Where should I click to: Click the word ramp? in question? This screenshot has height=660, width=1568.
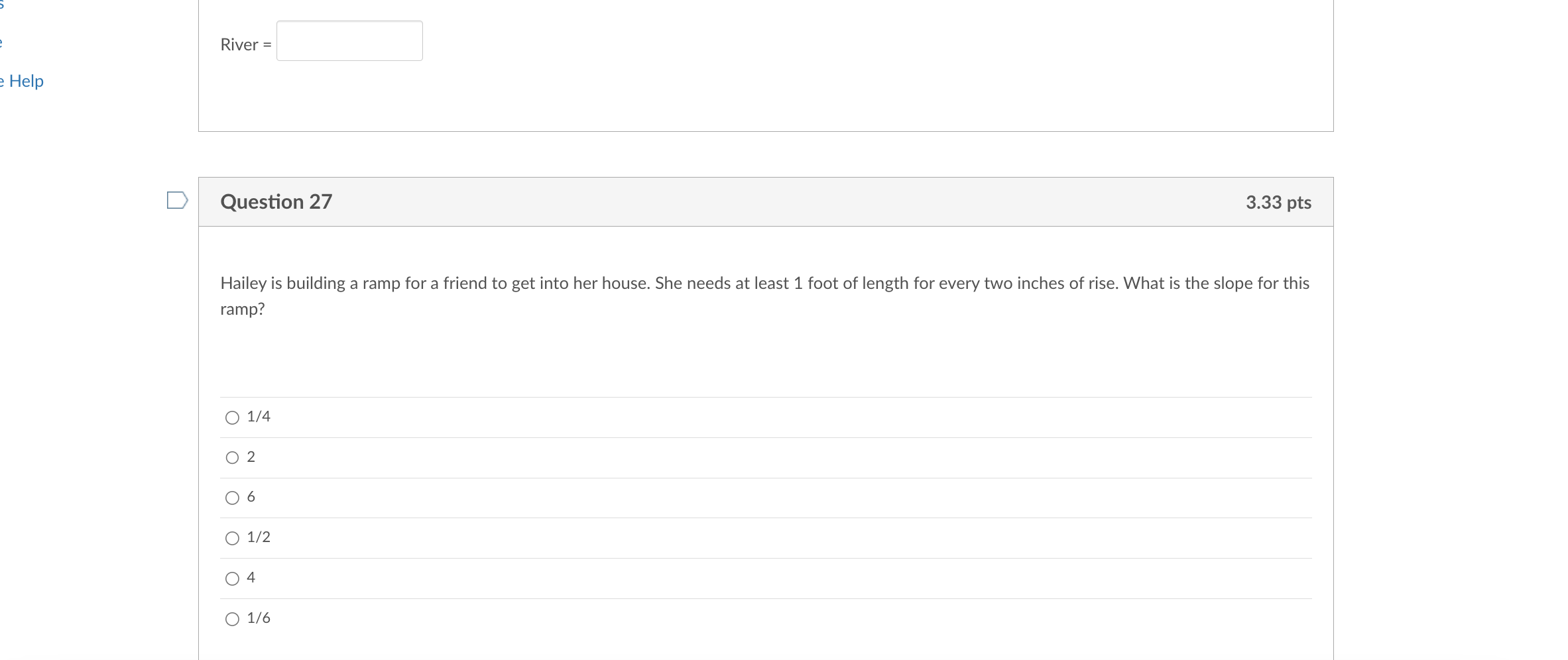pos(243,309)
